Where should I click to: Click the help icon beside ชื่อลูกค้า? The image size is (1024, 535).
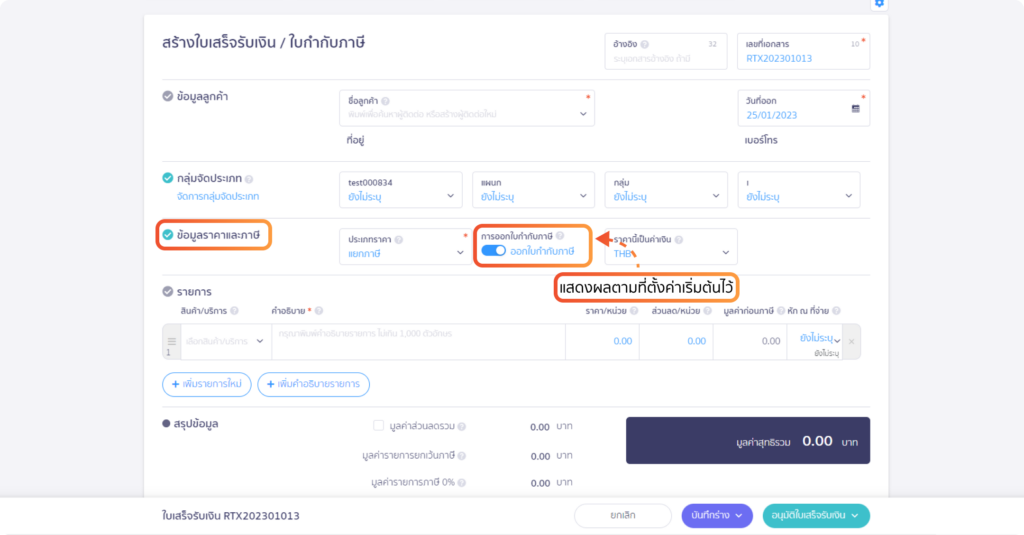[x=386, y=101]
